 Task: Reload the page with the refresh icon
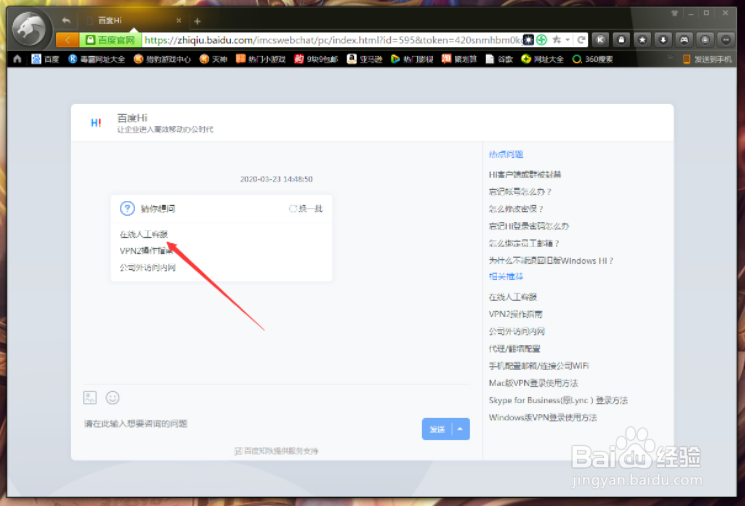point(581,40)
